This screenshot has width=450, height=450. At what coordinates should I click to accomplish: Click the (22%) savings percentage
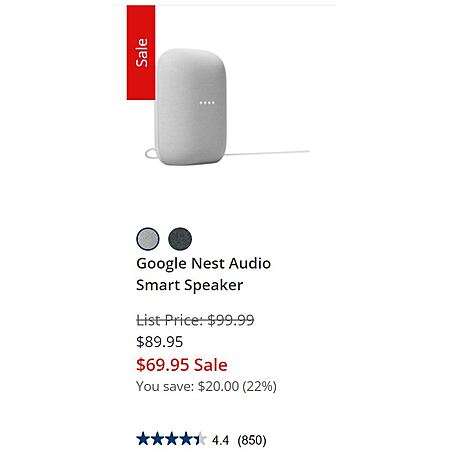[259, 386]
